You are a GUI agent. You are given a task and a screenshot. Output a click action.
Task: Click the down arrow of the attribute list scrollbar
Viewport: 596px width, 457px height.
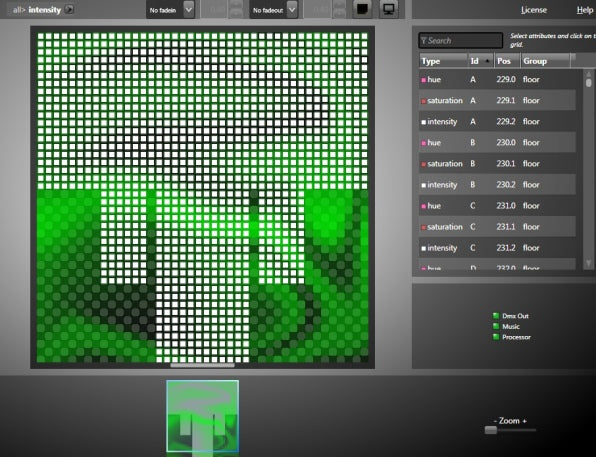[589, 263]
